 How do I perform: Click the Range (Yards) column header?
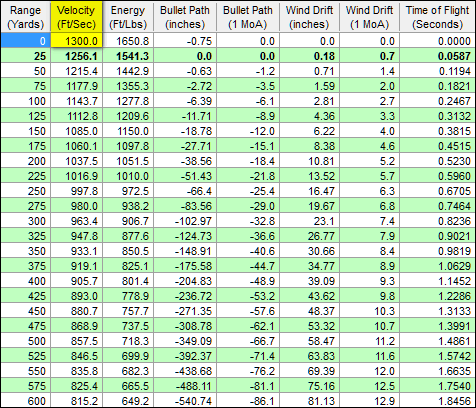click(26, 18)
